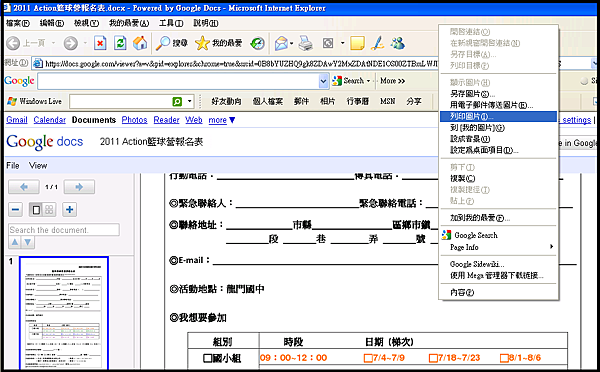Open Gmail link
Image resolution: width=600 pixels, height=372 pixels.
[17, 120]
